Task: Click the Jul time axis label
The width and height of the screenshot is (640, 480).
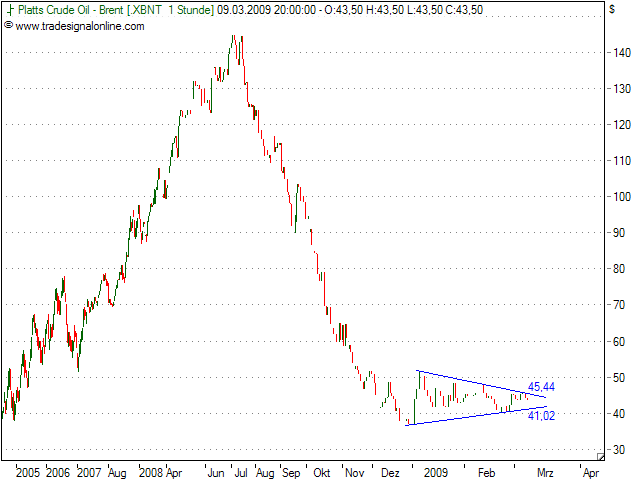Action: [241, 473]
